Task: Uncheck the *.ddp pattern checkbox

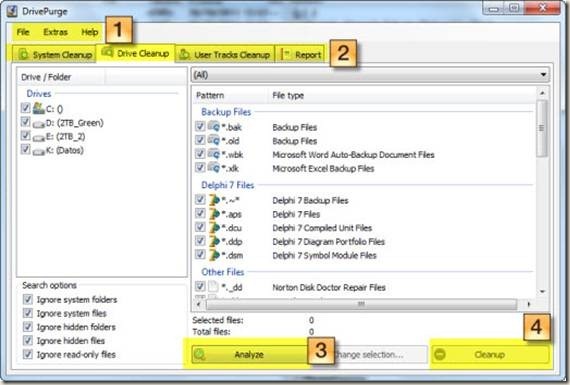Action: pyautogui.click(x=200, y=241)
